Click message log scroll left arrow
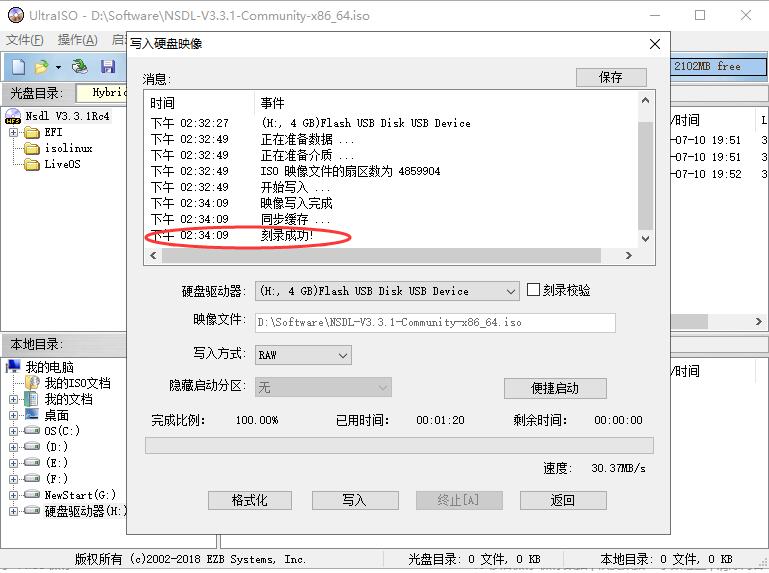This screenshot has height=573, width=769. coord(154,256)
